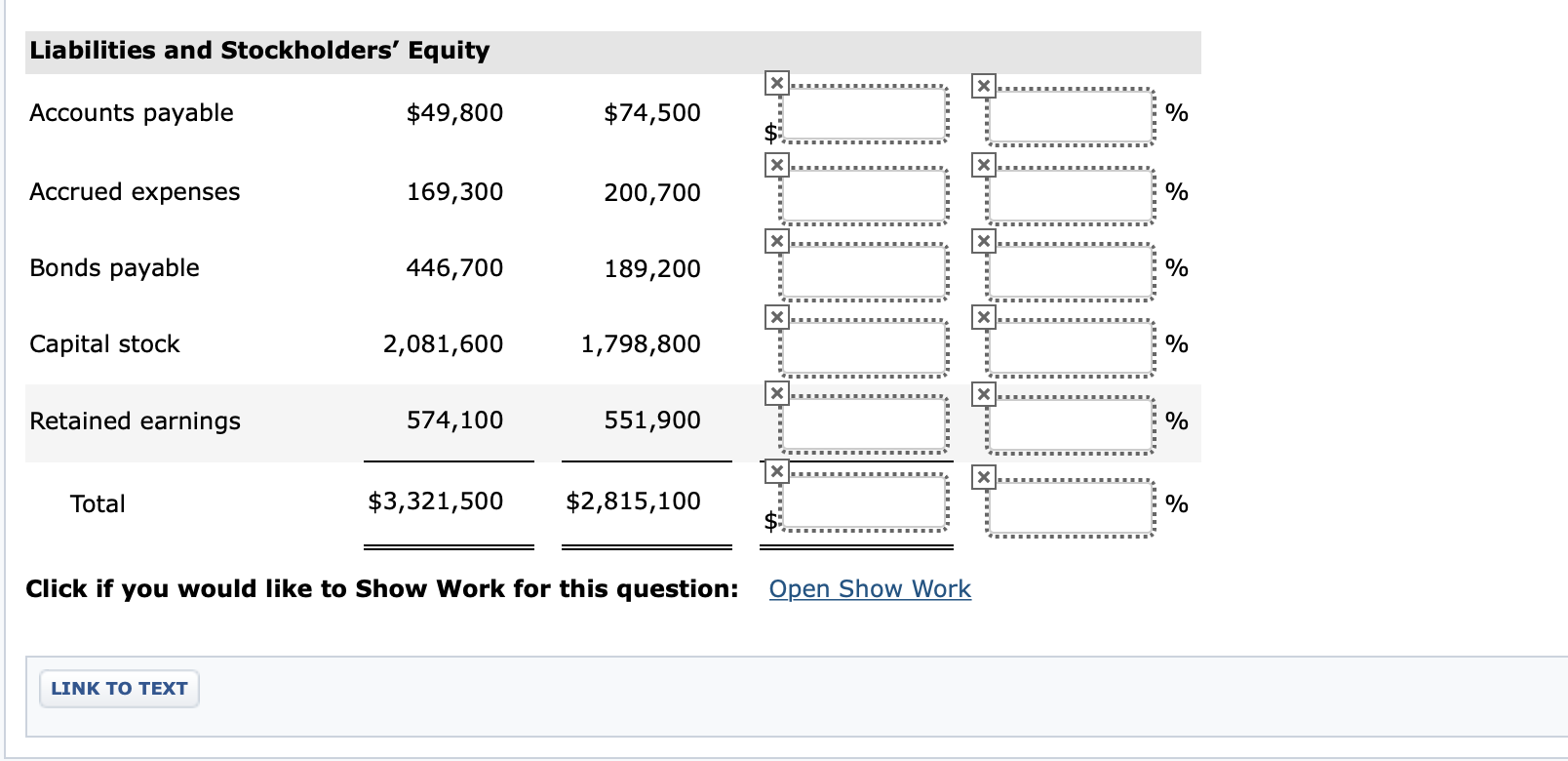Clear the Capital stock dollar field with X
The image size is (1568, 761).
click(x=775, y=316)
